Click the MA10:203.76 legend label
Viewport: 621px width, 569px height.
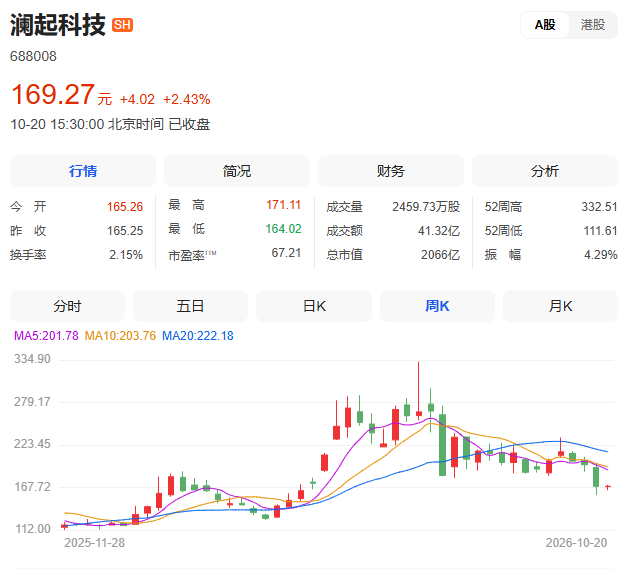[120, 336]
